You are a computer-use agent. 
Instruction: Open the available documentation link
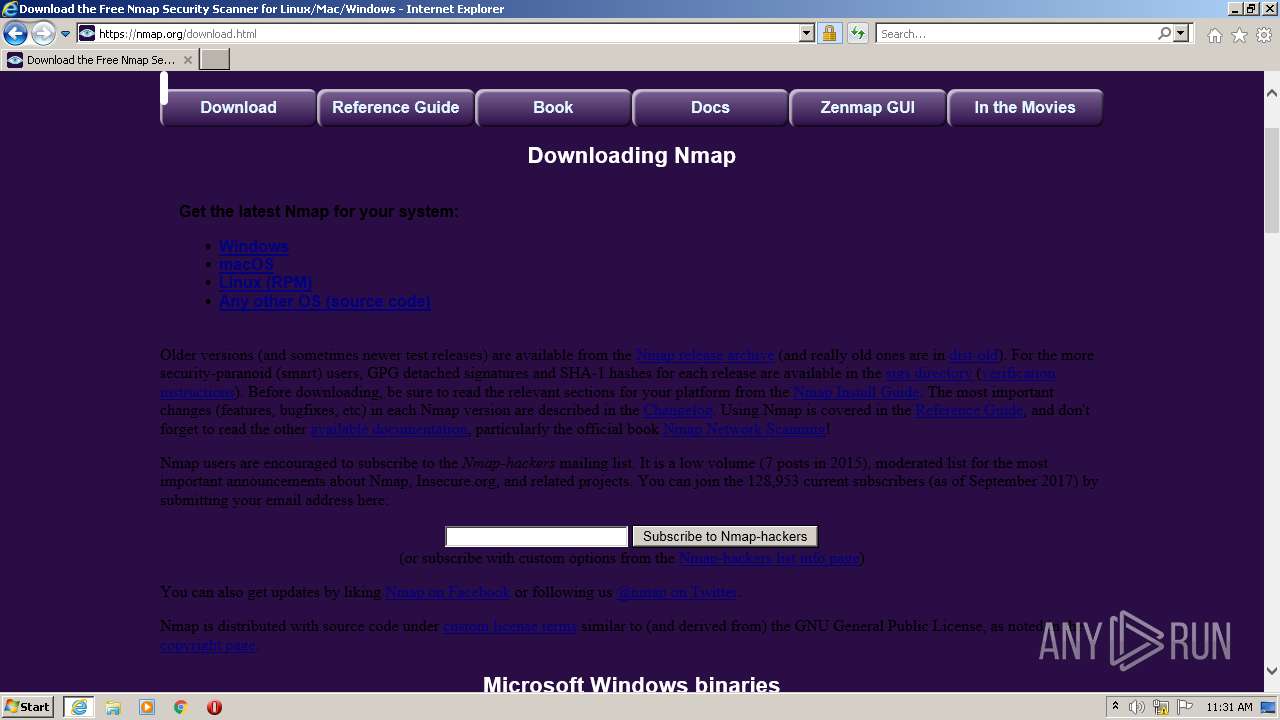pos(389,429)
